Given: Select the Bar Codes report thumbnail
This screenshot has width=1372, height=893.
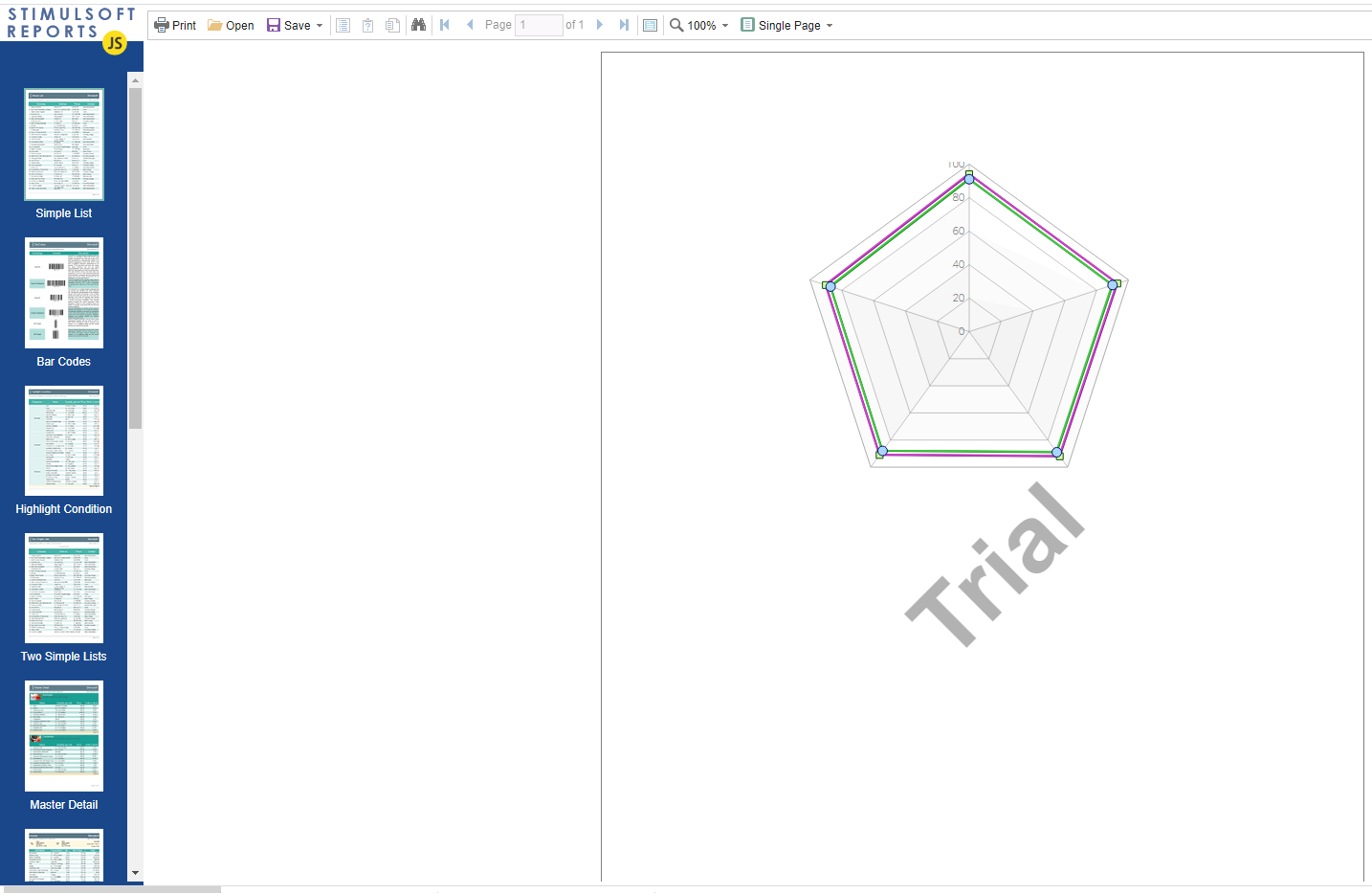Looking at the screenshot, I should click(64, 293).
